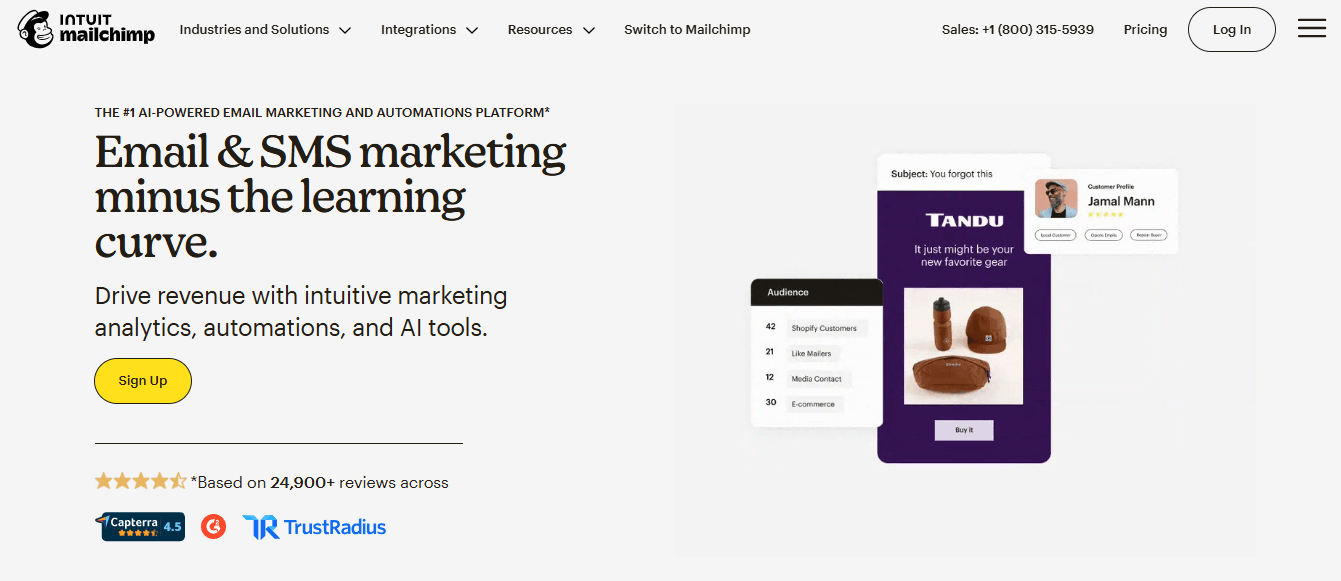Viewport: 1341px width, 581px height.
Task: Click the G2 review logo
Action: point(213,526)
